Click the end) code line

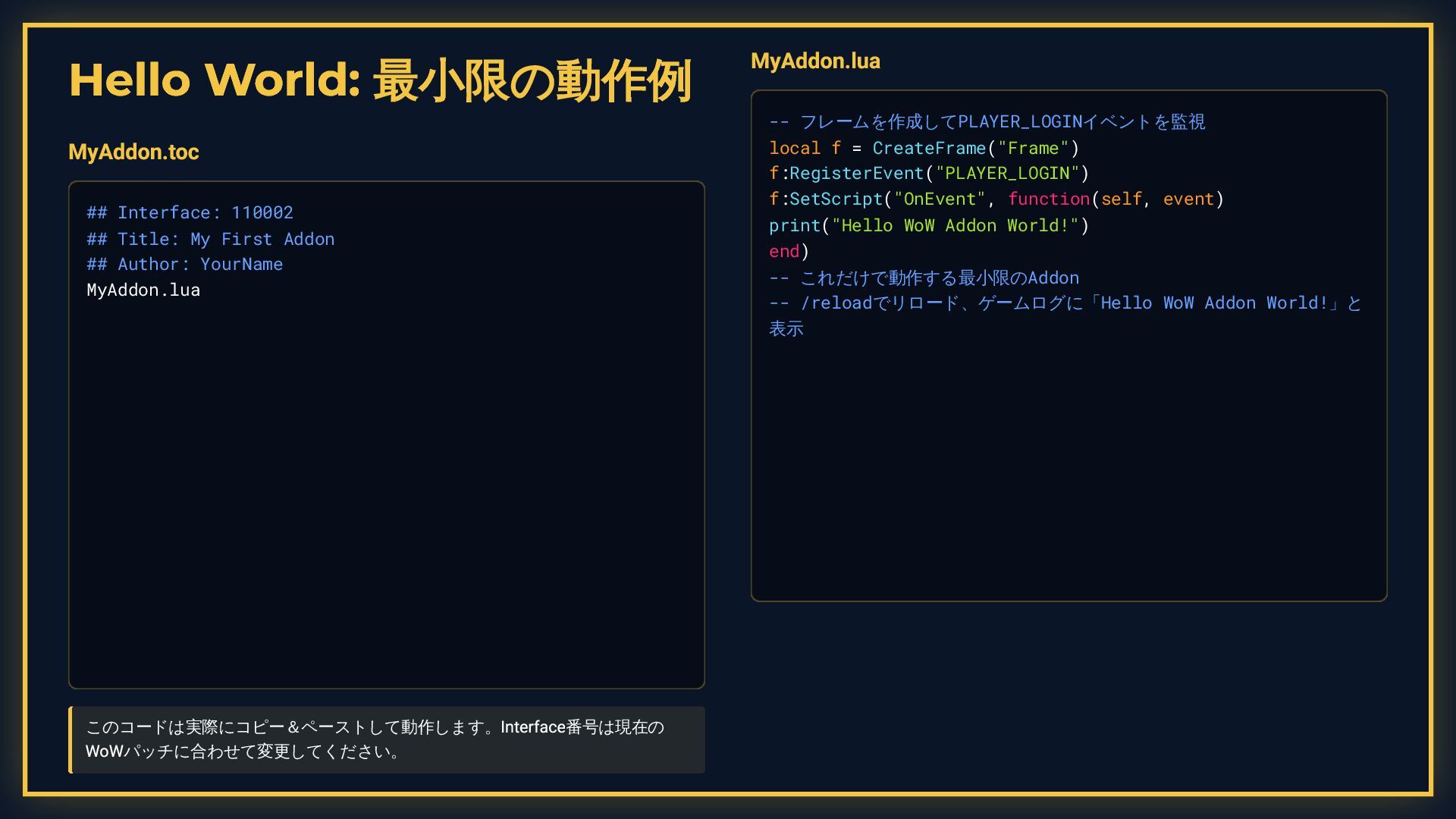(x=789, y=252)
